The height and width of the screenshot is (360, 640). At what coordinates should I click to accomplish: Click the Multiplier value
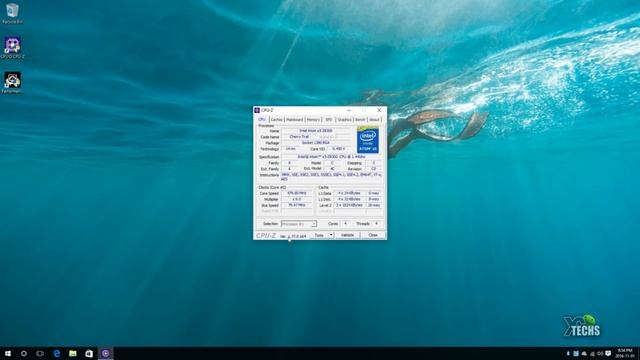(297, 199)
